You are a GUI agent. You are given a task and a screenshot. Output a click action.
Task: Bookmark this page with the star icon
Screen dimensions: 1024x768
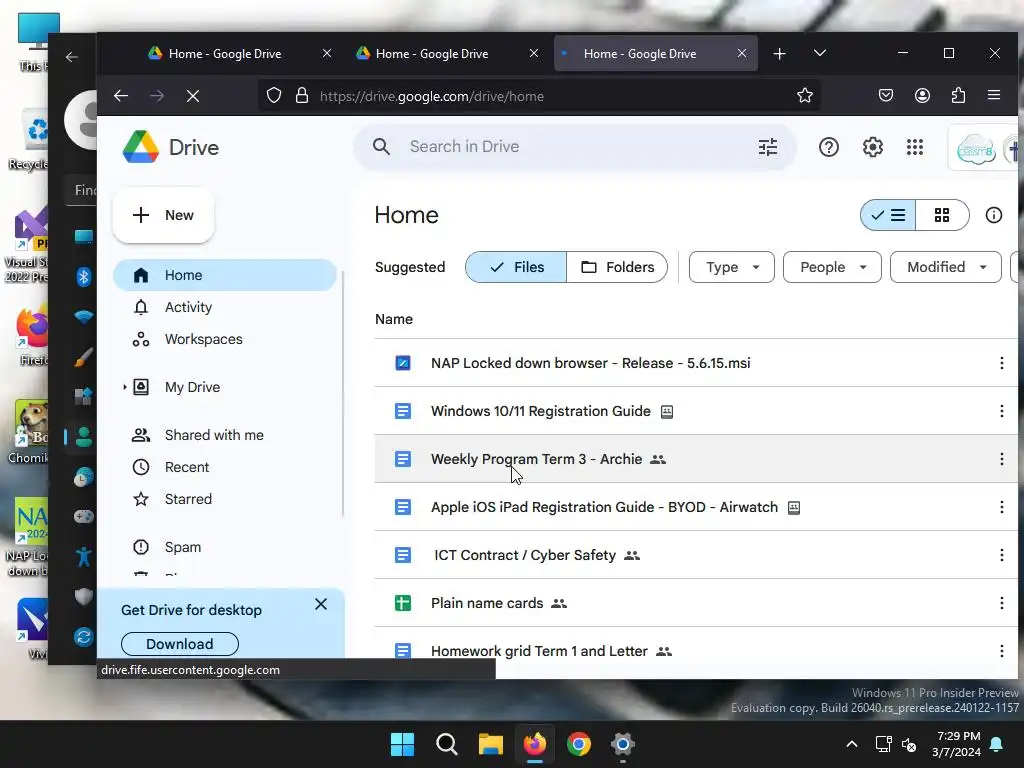click(805, 96)
